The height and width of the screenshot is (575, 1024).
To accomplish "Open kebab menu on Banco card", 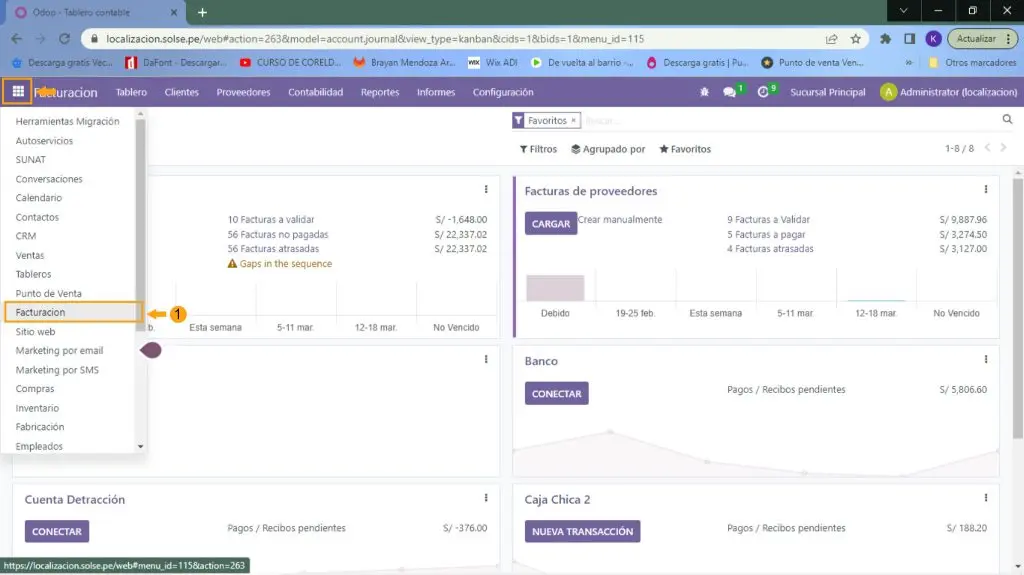I will (x=986, y=360).
